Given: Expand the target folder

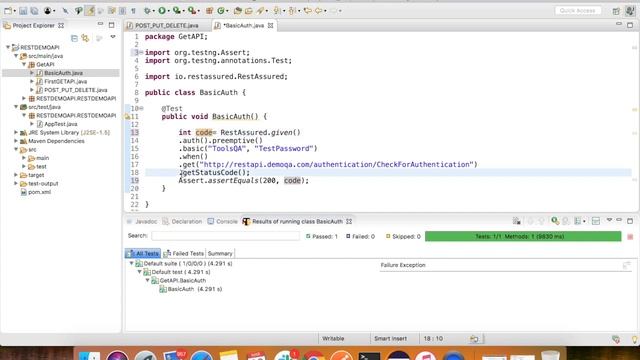Looking at the screenshot, I should [16, 175].
